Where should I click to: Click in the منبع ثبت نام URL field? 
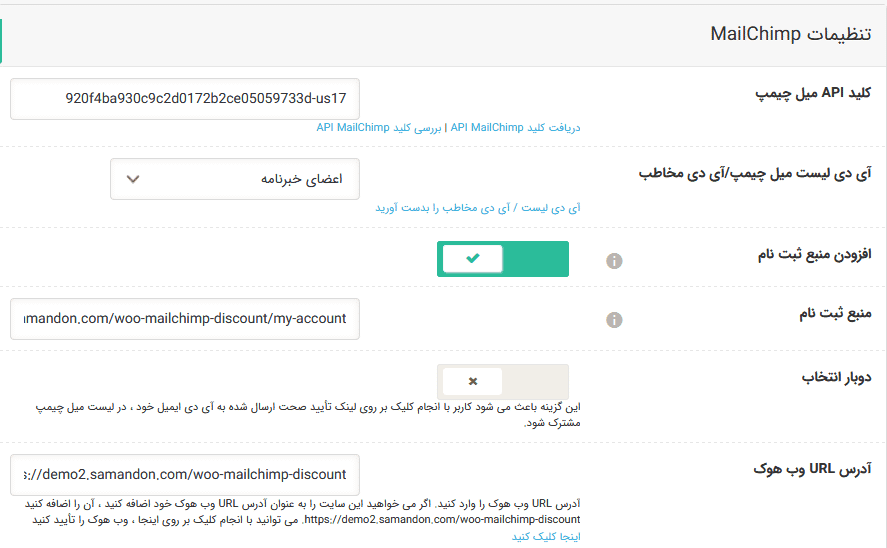184,318
